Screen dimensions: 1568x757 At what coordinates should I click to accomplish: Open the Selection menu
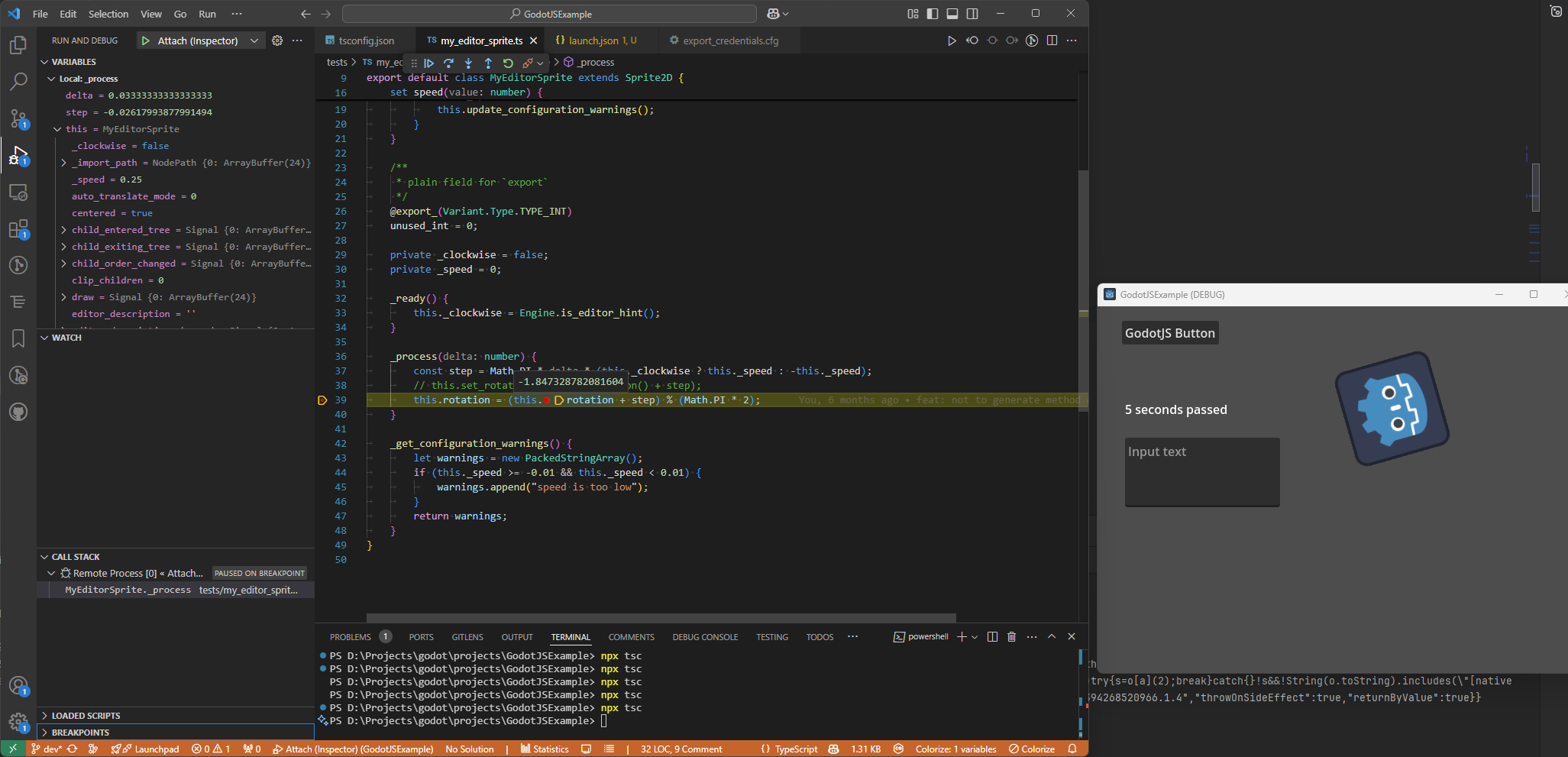pos(108,14)
